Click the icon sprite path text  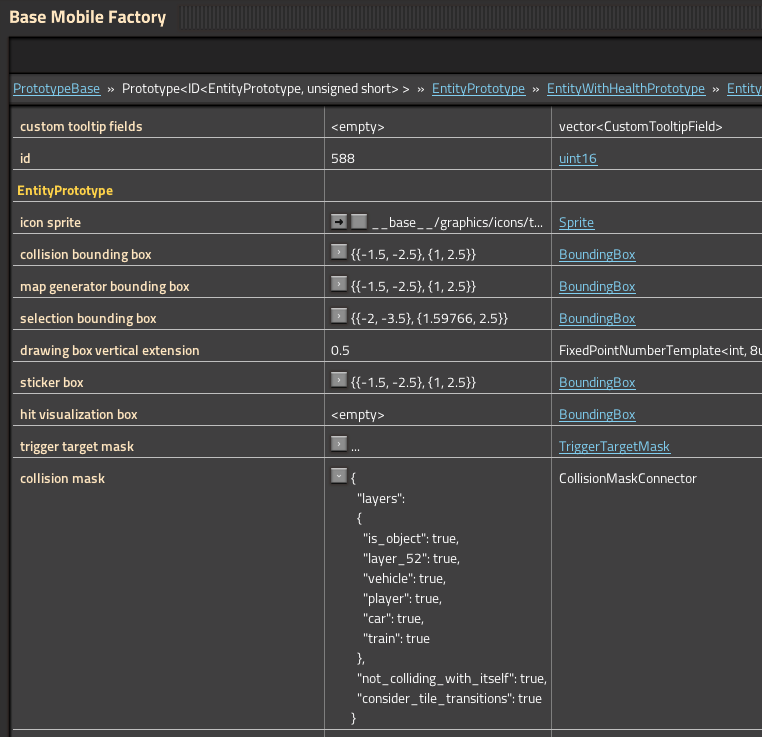(x=457, y=223)
